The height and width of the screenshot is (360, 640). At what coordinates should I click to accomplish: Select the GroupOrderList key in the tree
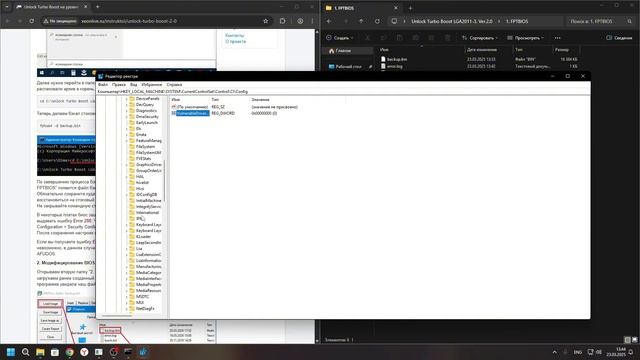pos(149,171)
